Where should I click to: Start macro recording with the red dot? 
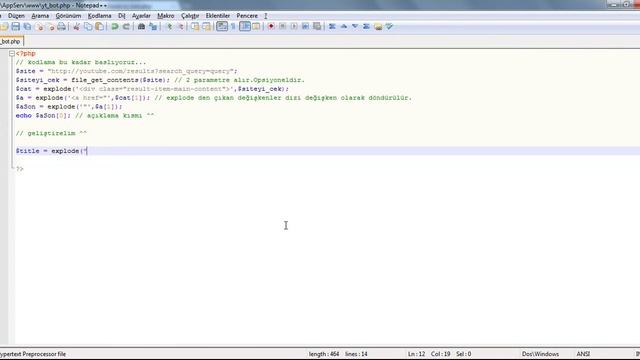click(271, 27)
